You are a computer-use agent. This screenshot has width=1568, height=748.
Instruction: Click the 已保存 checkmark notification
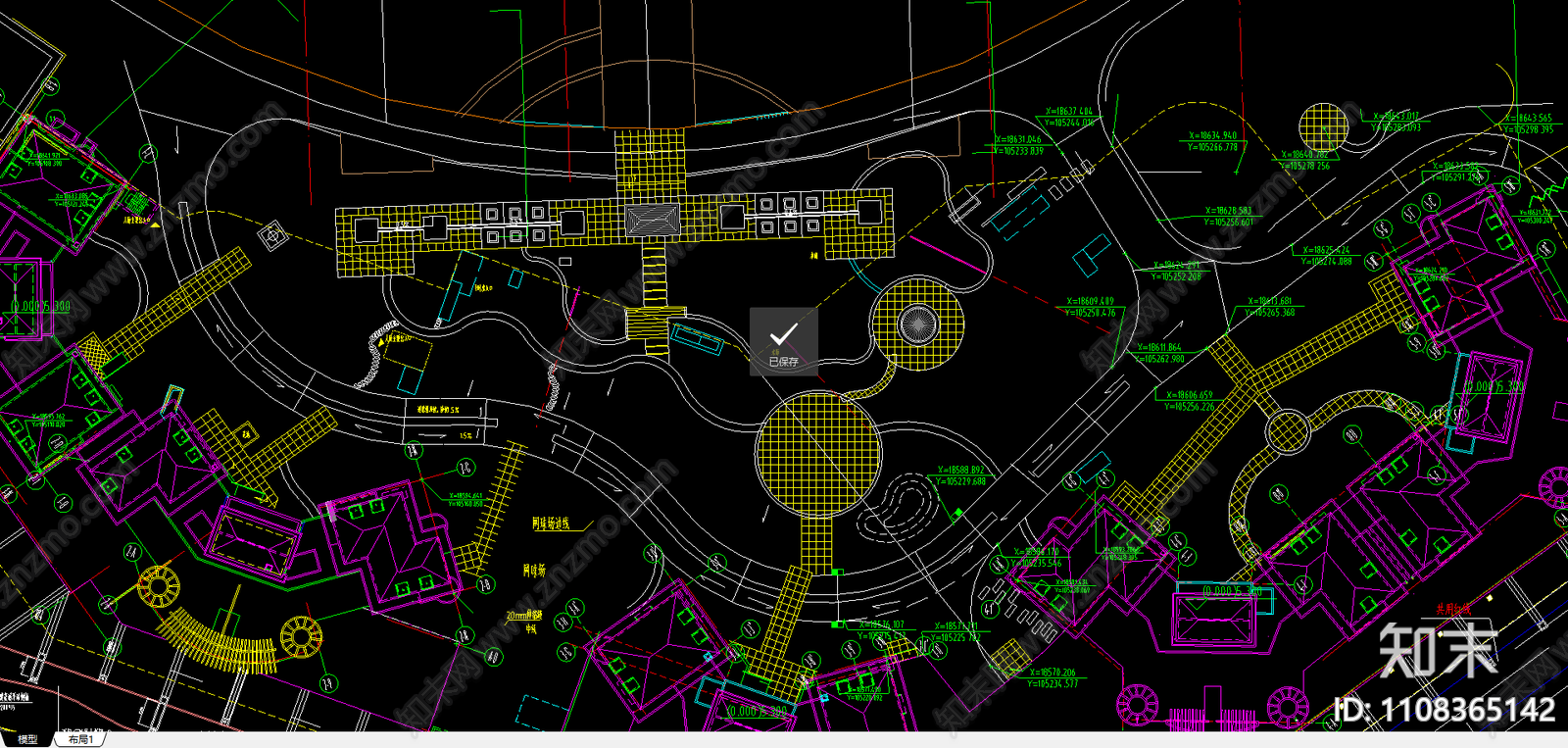tap(784, 341)
